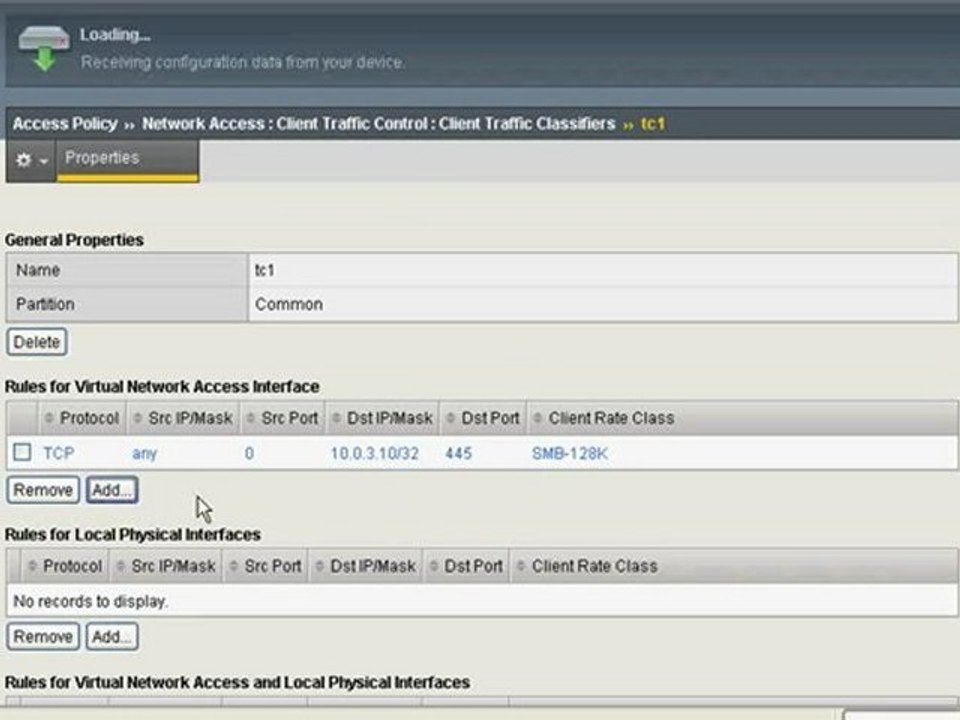Sort virtual interface rules by Dst Port
Screen dimensions: 960x720
pos(483,418)
